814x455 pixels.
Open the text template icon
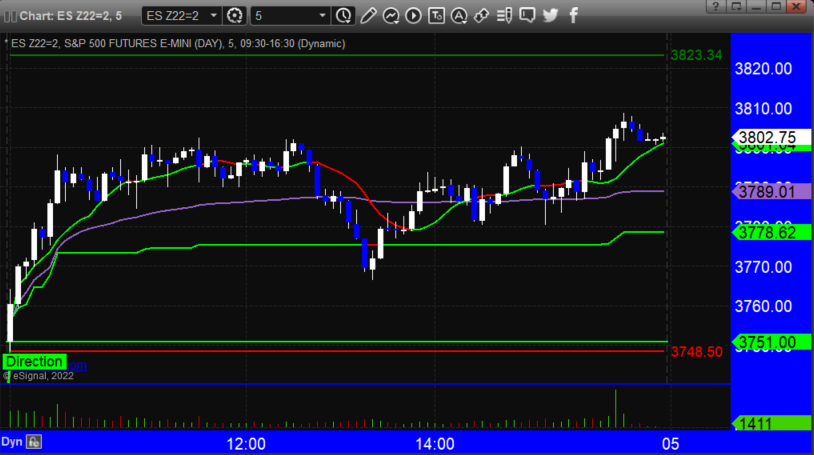tap(436, 16)
